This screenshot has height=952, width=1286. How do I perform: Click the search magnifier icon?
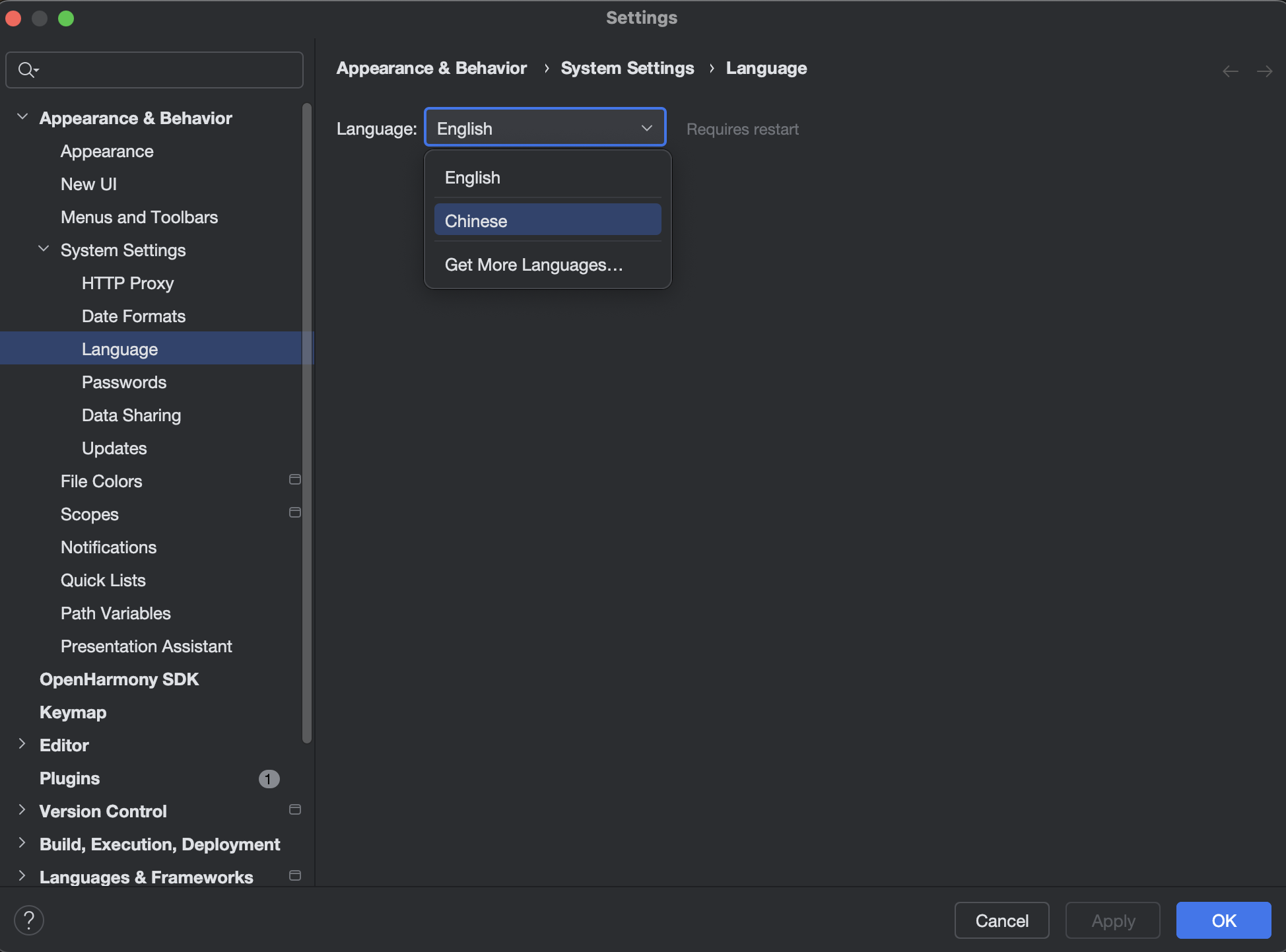pyautogui.click(x=26, y=69)
